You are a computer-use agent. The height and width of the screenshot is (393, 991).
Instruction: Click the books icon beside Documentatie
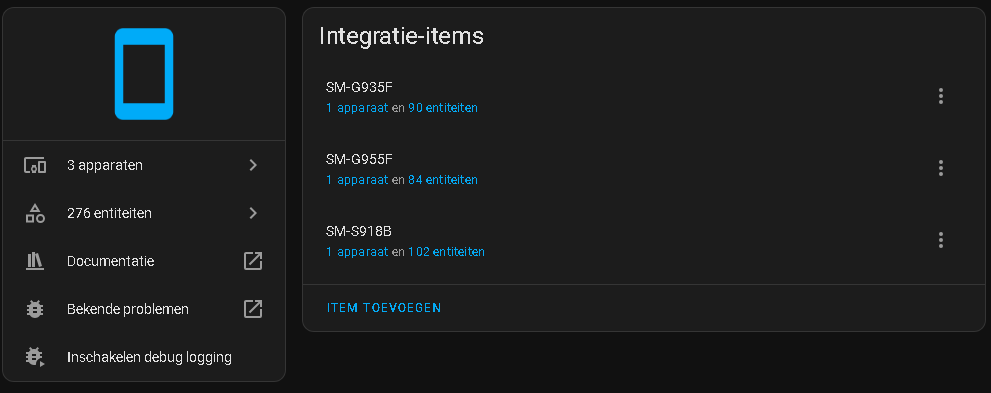pos(35,261)
